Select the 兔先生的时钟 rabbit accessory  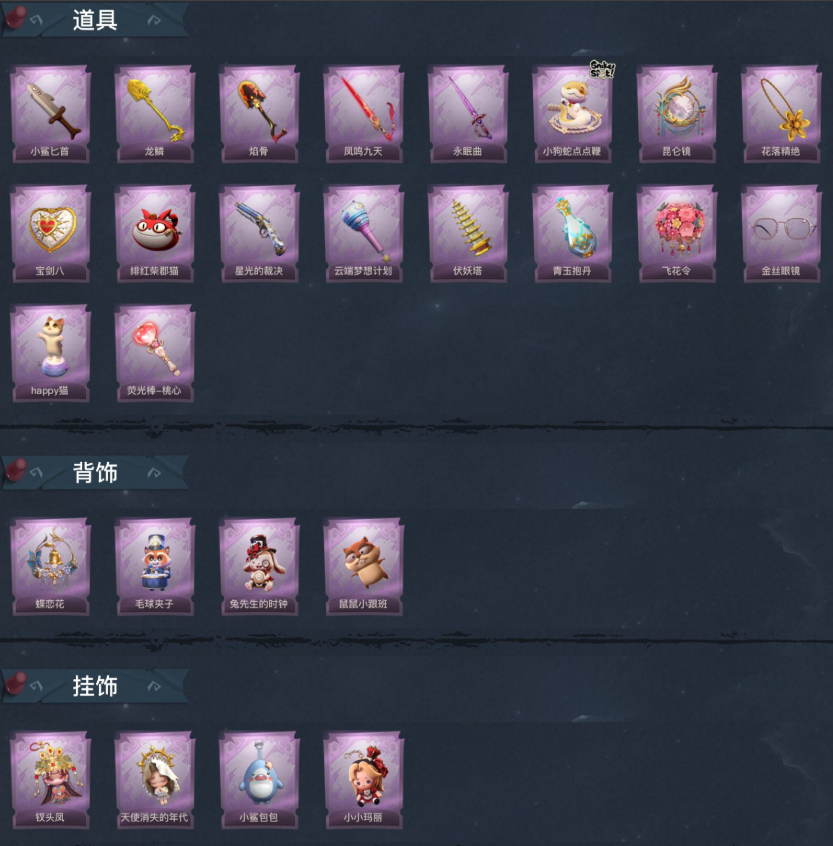pos(259,567)
